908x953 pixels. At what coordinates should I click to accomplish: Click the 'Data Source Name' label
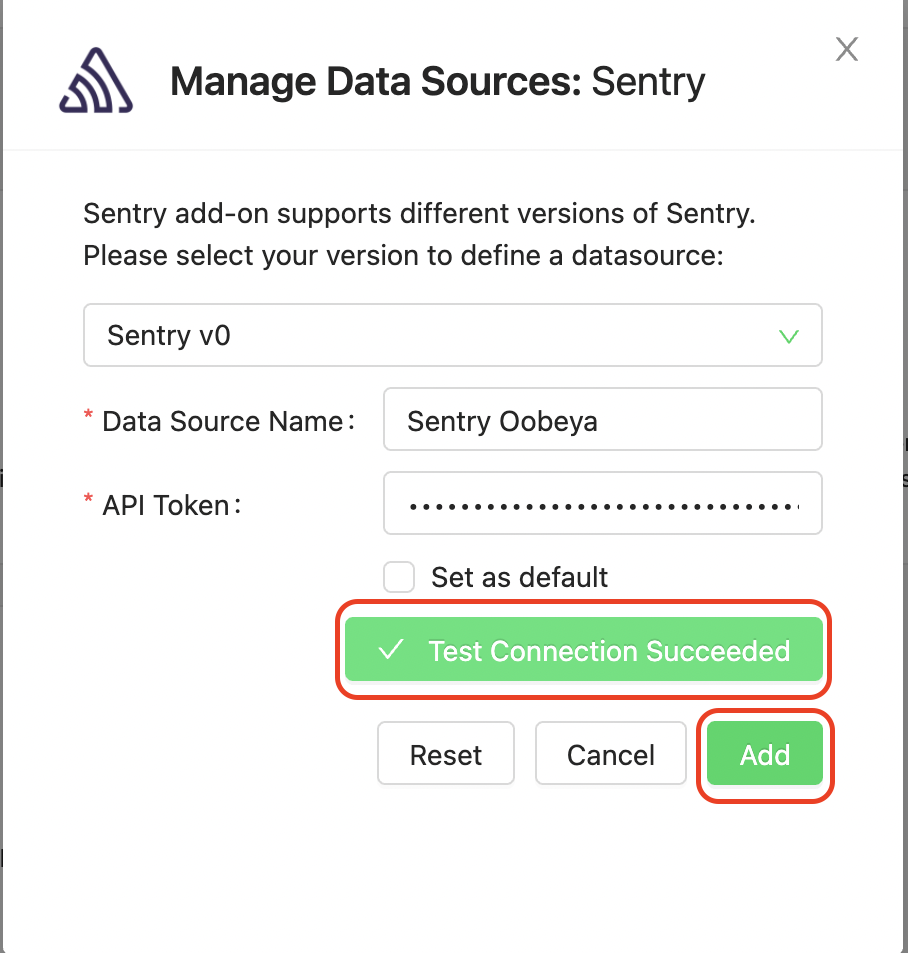pyautogui.click(x=222, y=421)
